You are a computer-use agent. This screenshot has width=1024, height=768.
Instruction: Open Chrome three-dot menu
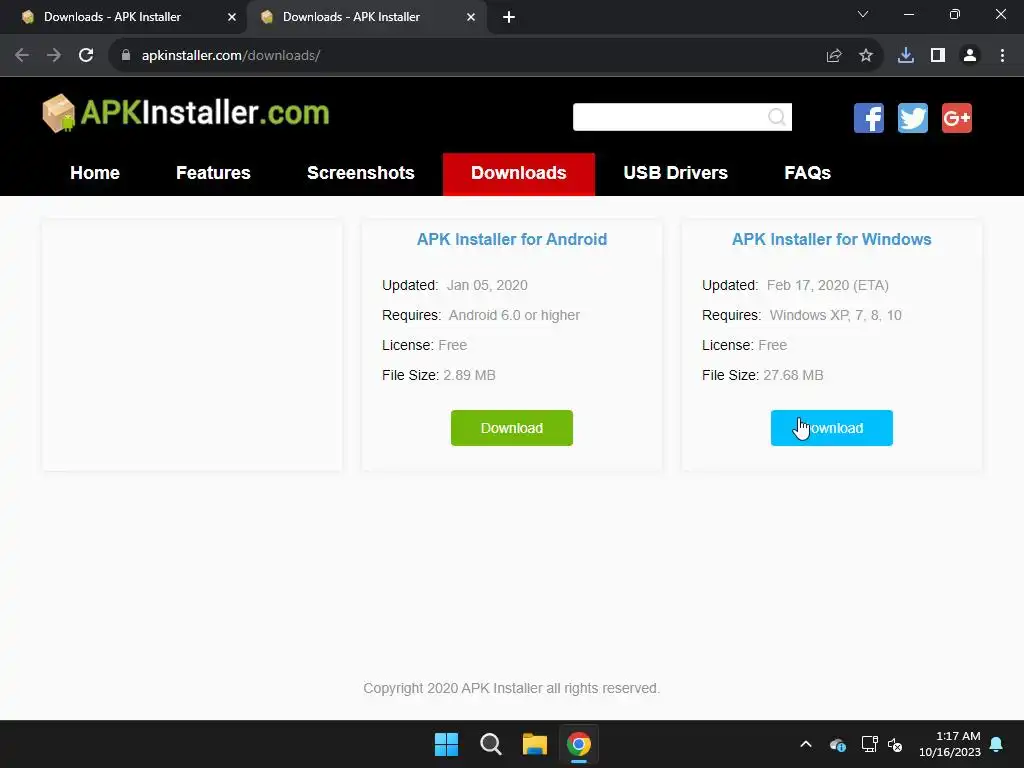(1002, 56)
